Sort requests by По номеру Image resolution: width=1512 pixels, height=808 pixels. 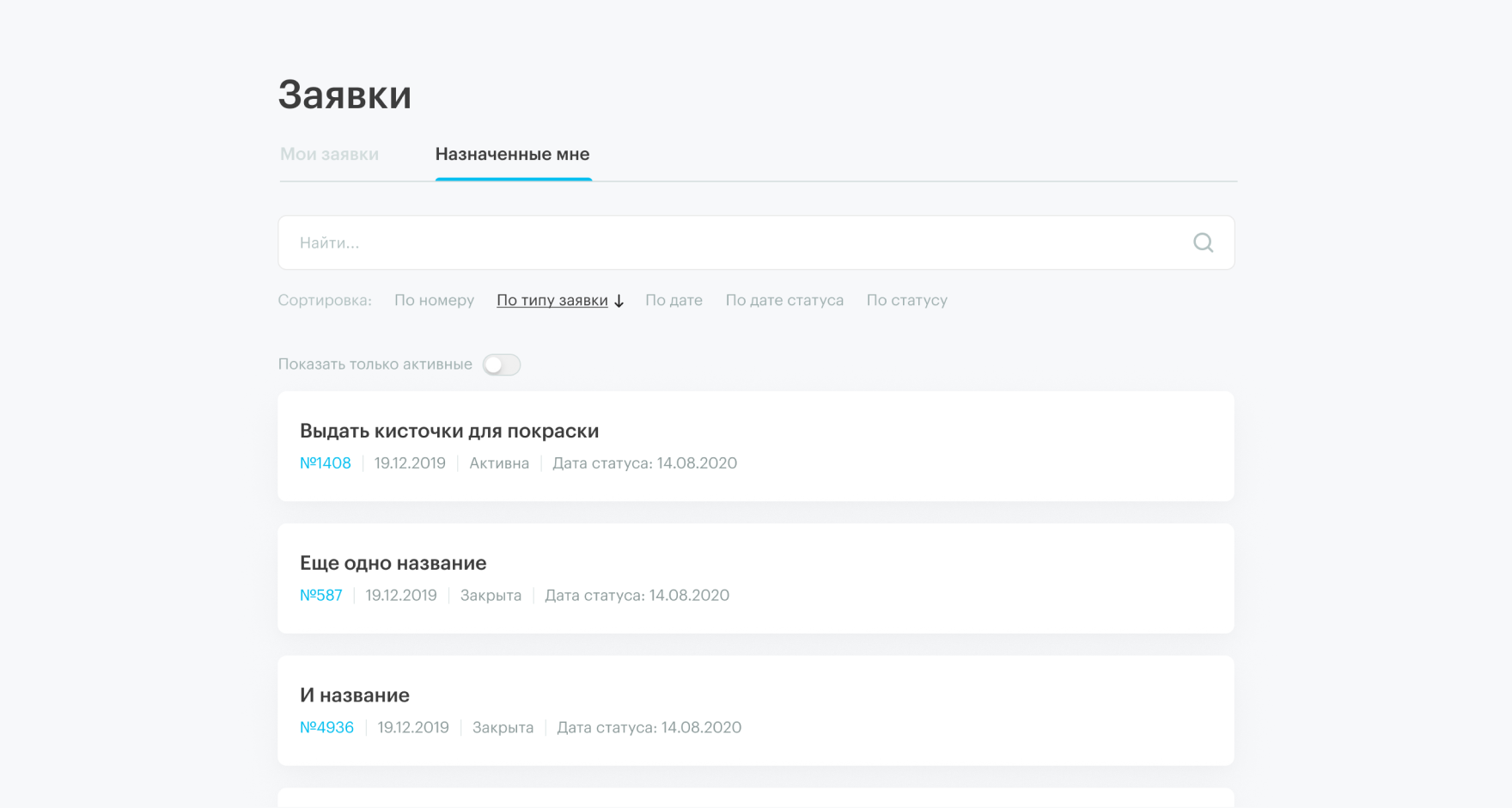(x=434, y=300)
